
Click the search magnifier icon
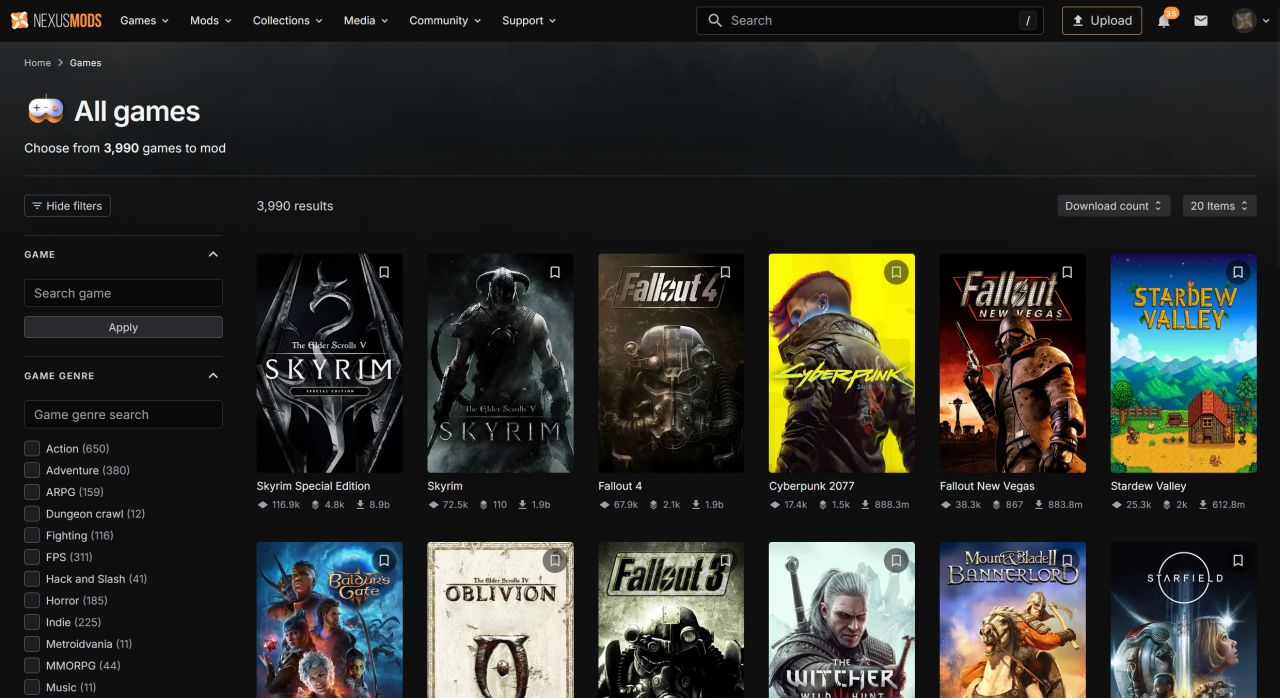(x=715, y=20)
